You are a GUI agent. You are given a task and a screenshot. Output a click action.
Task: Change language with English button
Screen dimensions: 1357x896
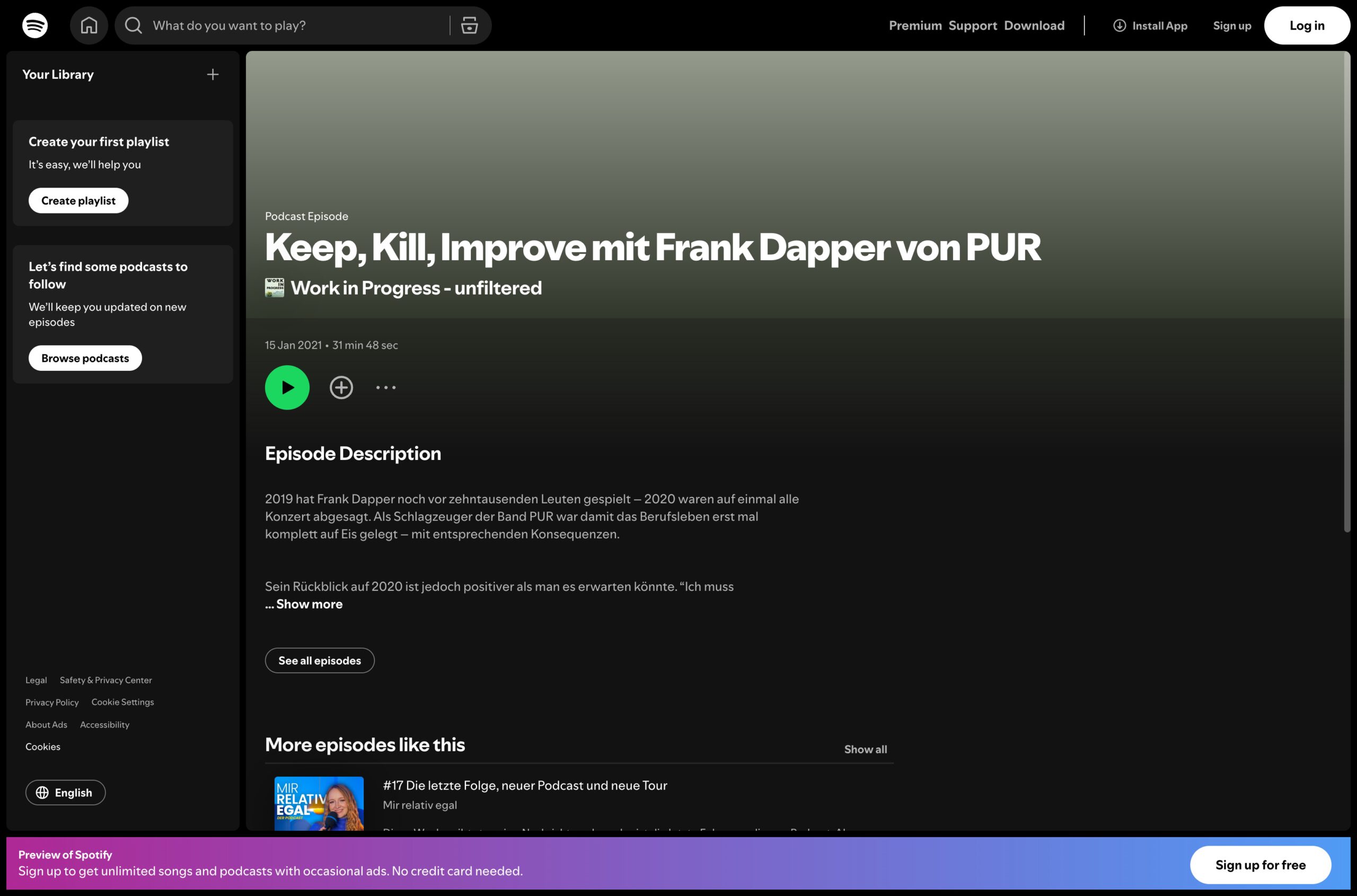(65, 793)
